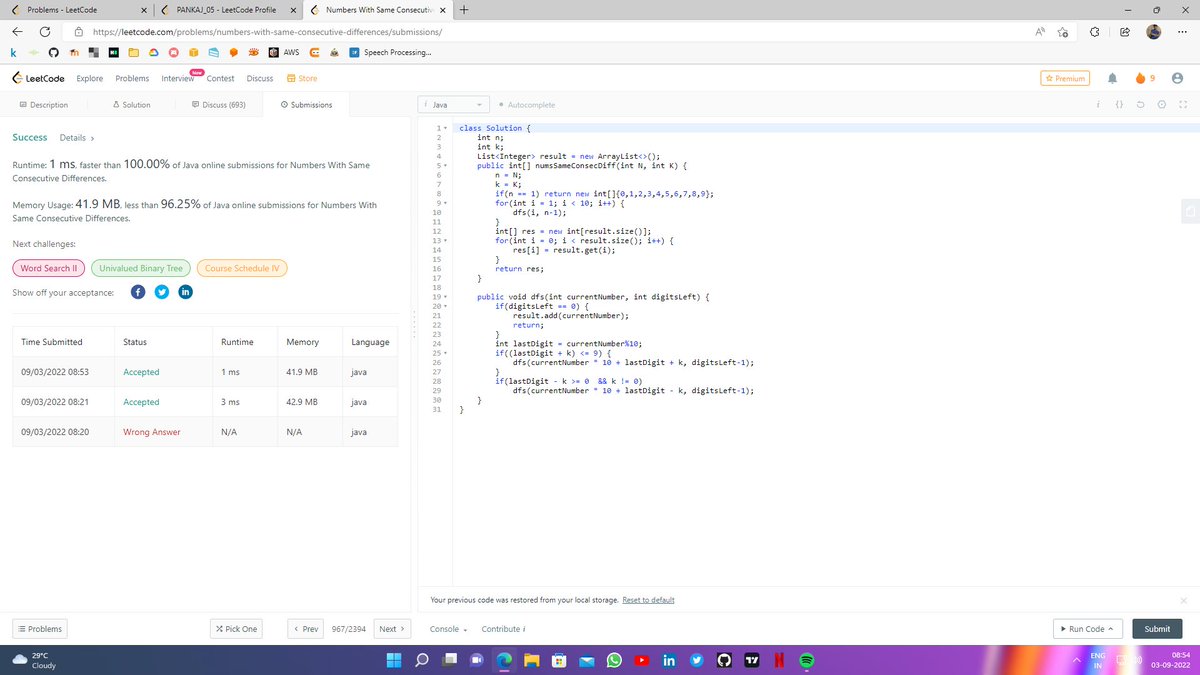Expand the Console panel
1200x675 pixels.
click(x=449, y=629)
